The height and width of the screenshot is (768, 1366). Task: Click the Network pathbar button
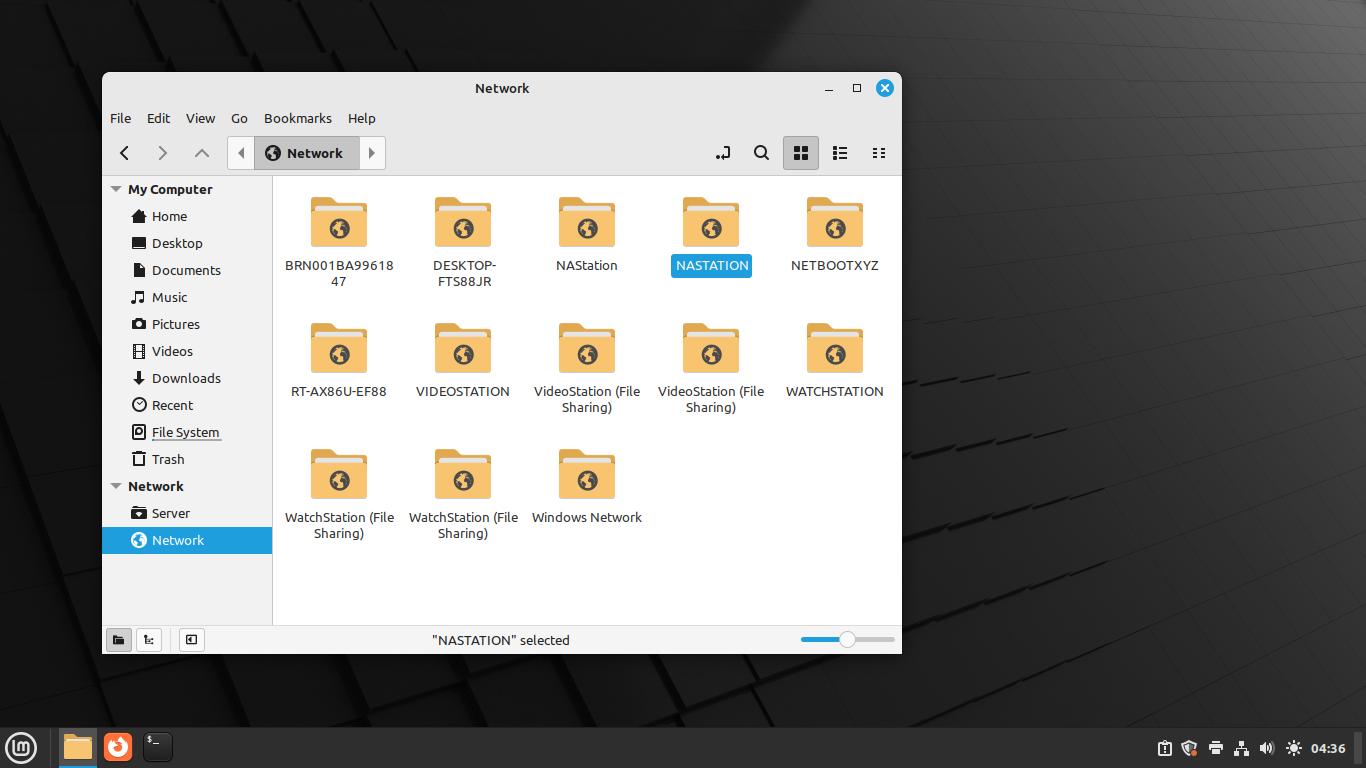306,153
